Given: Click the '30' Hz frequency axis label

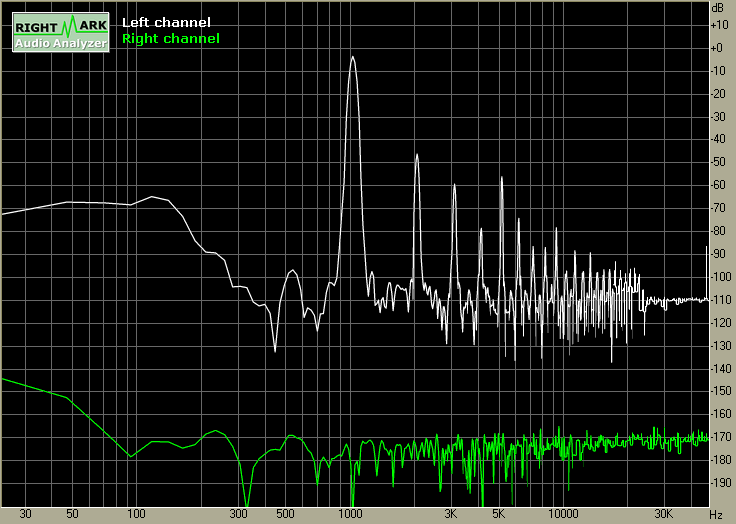Looking at the screenshot, I should 25,514.
